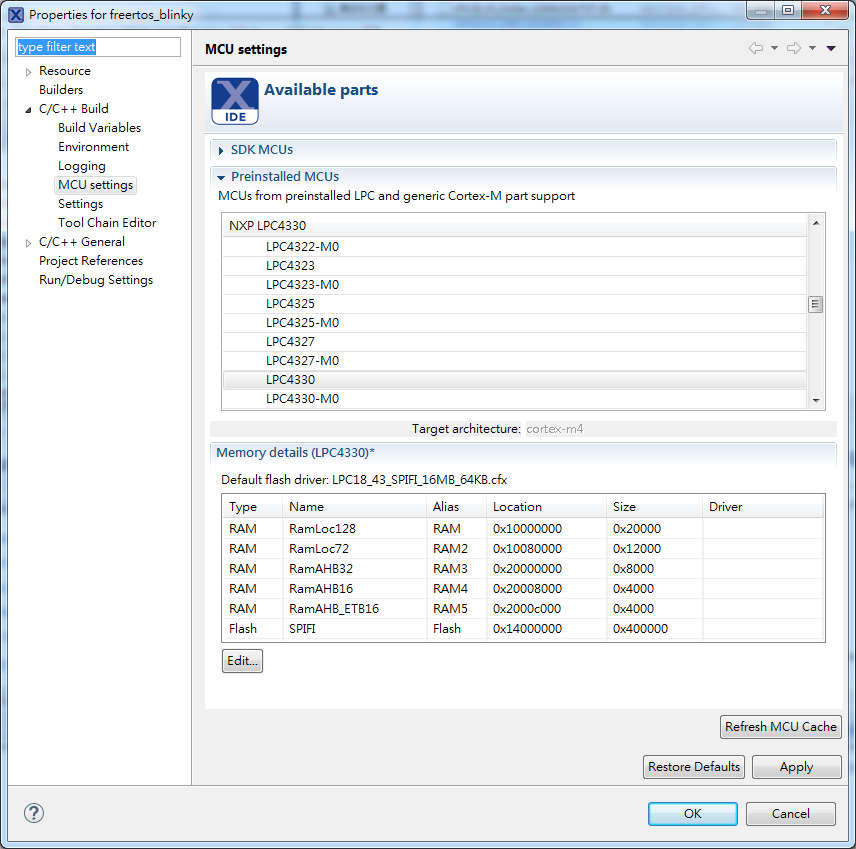Select MCU settings tree item

pos(96,185)
